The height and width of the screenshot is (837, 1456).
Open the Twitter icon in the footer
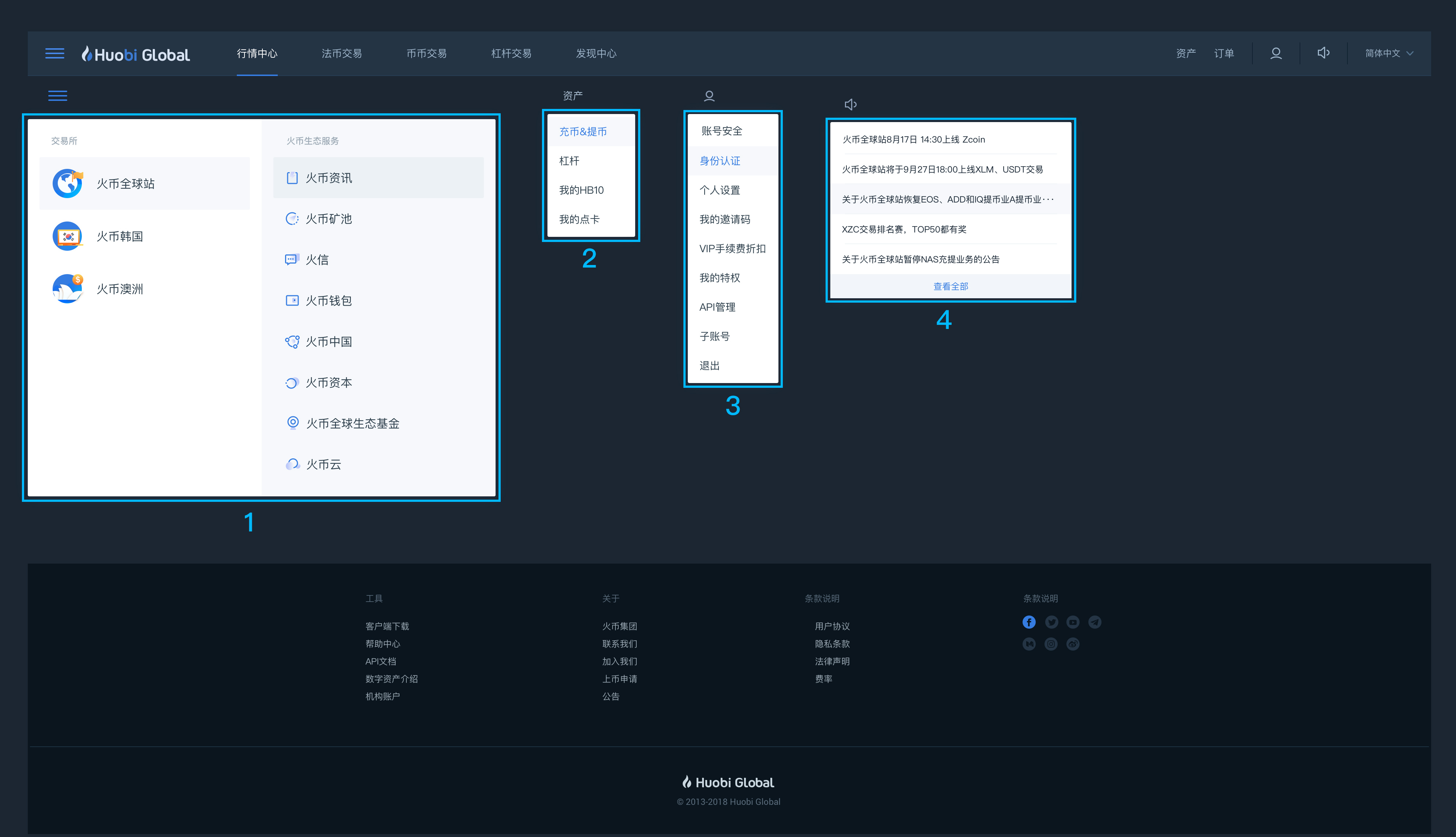pyautogui.click(x=1051, y=622)
